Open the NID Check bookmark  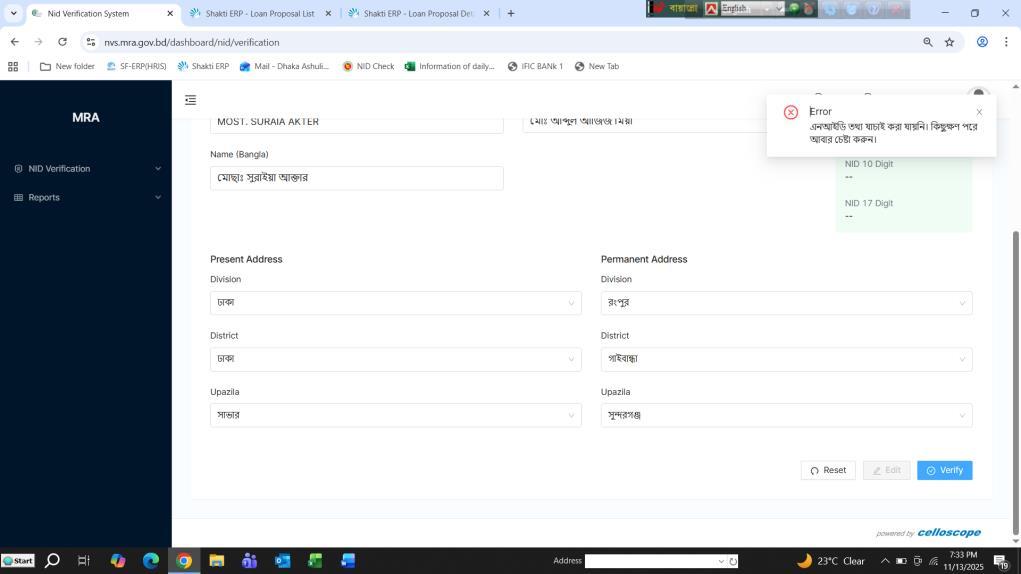click(x=368, y=67)
